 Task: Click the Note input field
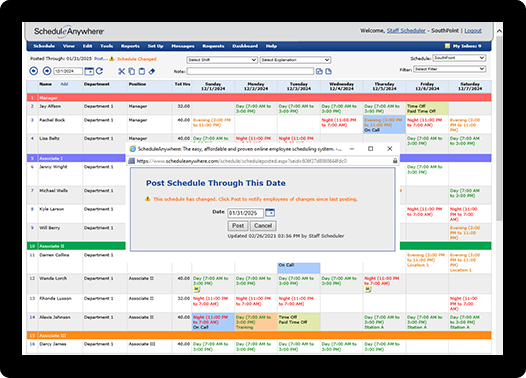click(250, 71)
